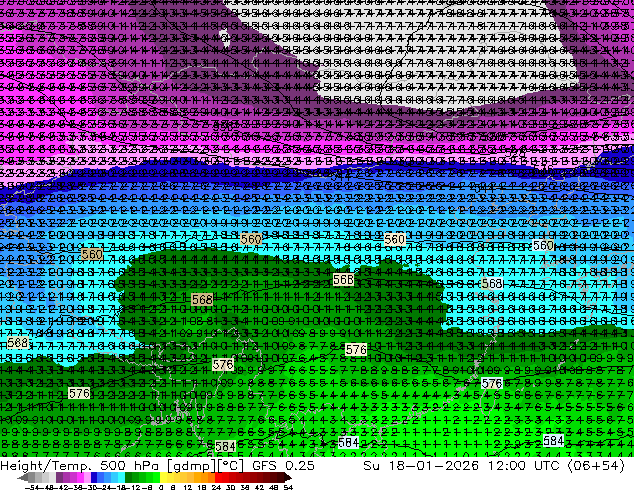Pick the dark purple legend swatch

[59, 477]
